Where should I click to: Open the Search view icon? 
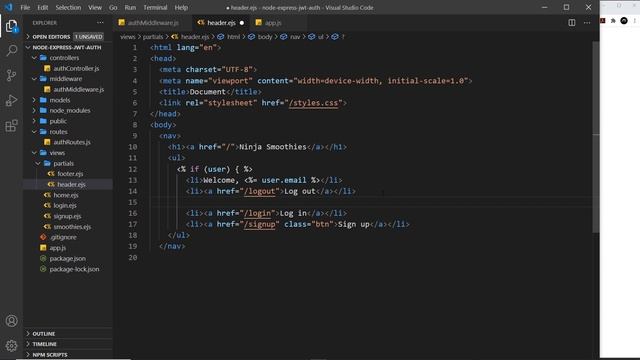pyautogui.click(x=11, y=51)
